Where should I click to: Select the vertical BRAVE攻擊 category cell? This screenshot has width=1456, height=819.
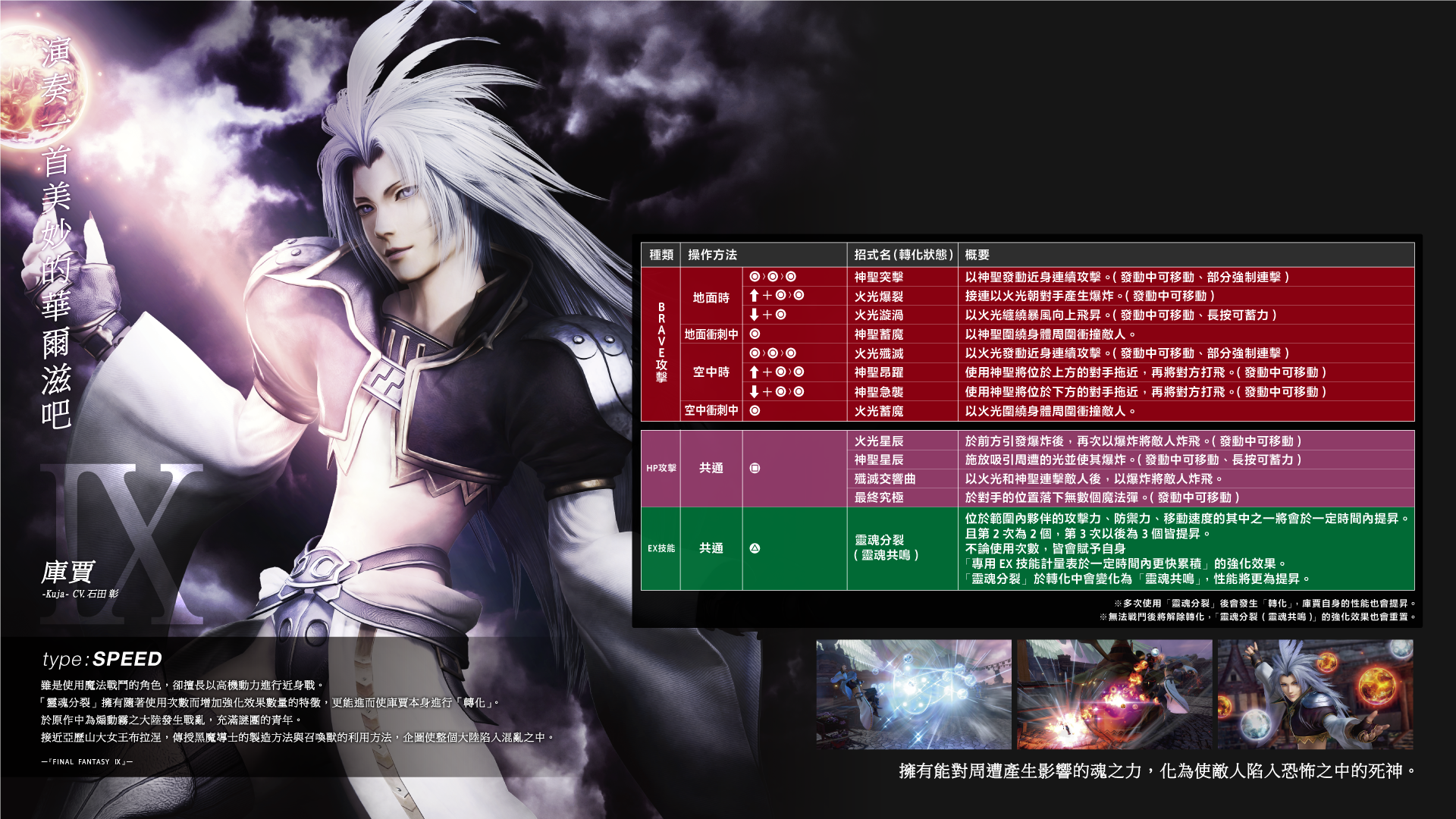(661, 344)
